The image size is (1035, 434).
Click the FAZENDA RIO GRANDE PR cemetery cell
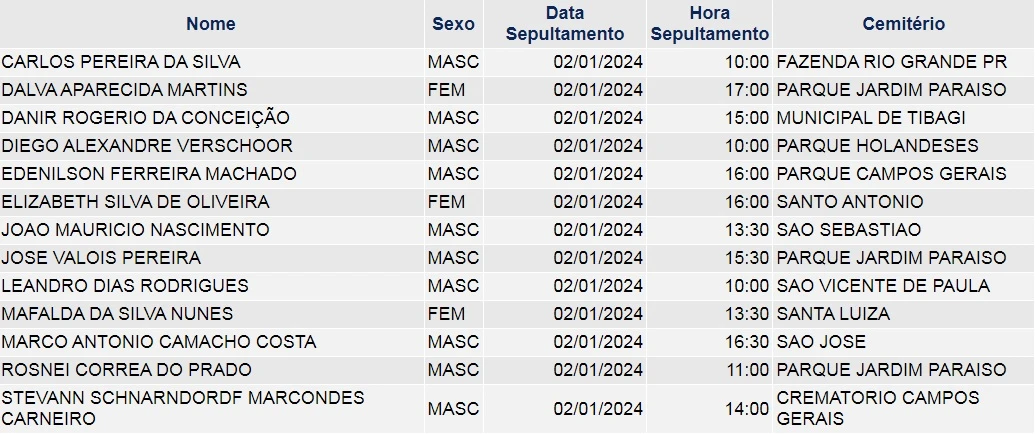(x=891, y=62)
